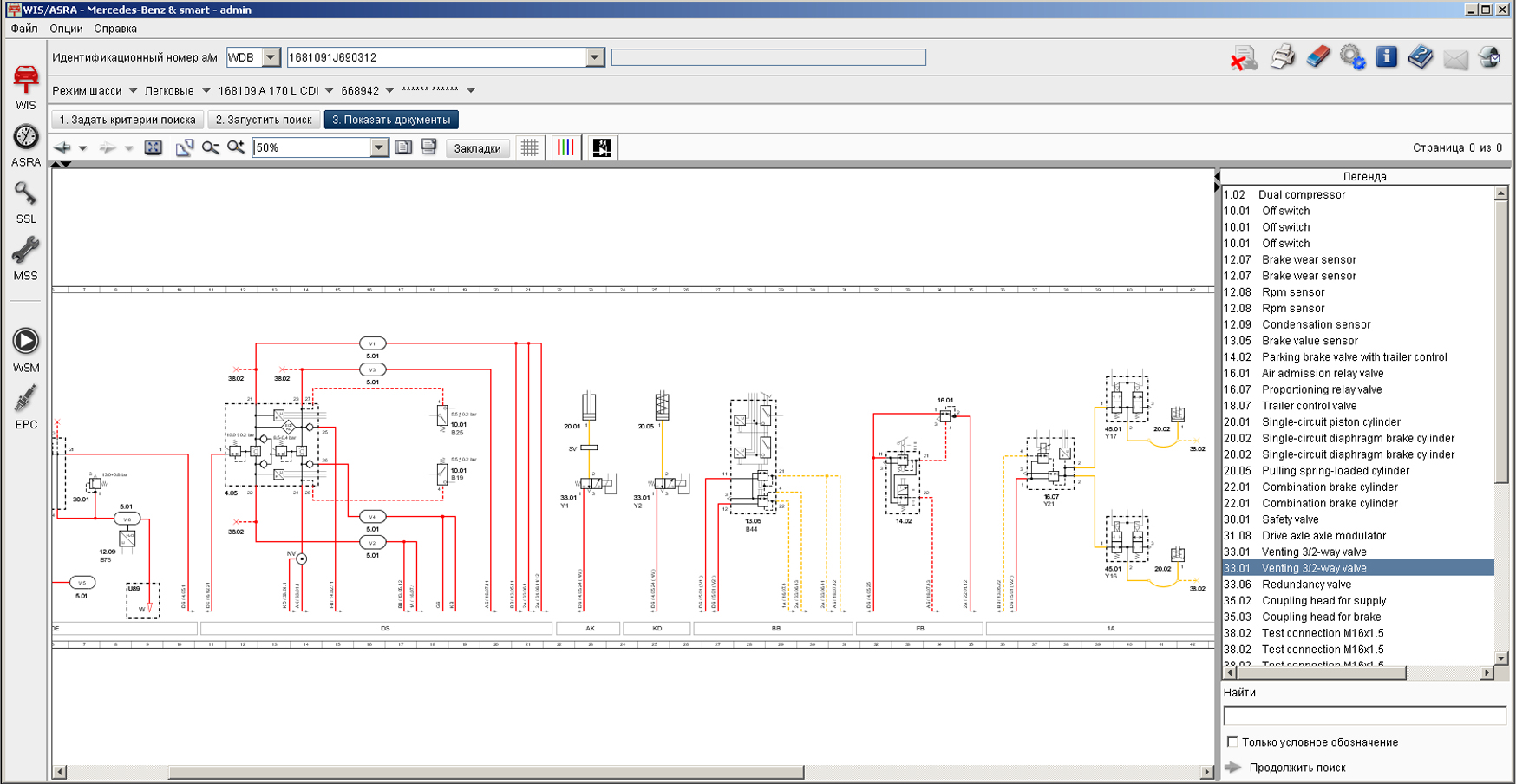Click the zoom-in magnifier icon
Image resolution: width=1516 pixels, height=784 pixels.
coord(236,148)
